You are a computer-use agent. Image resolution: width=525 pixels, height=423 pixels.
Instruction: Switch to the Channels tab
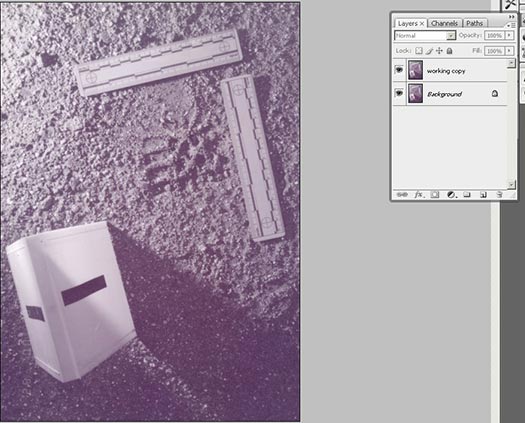445,23
